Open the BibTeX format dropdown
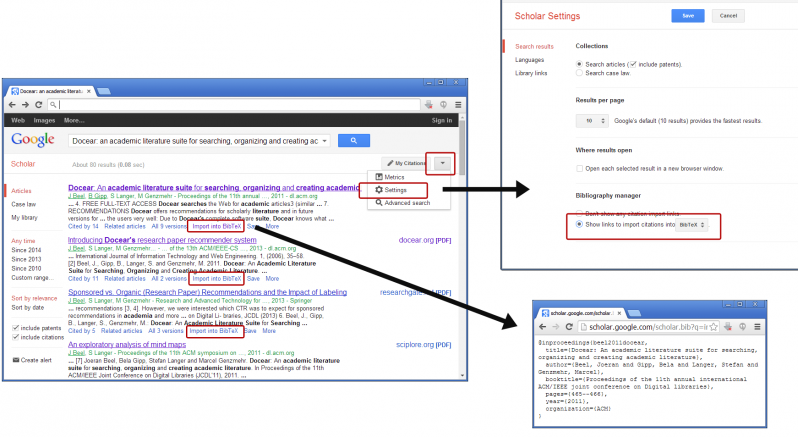 click(x=692, y=225)
